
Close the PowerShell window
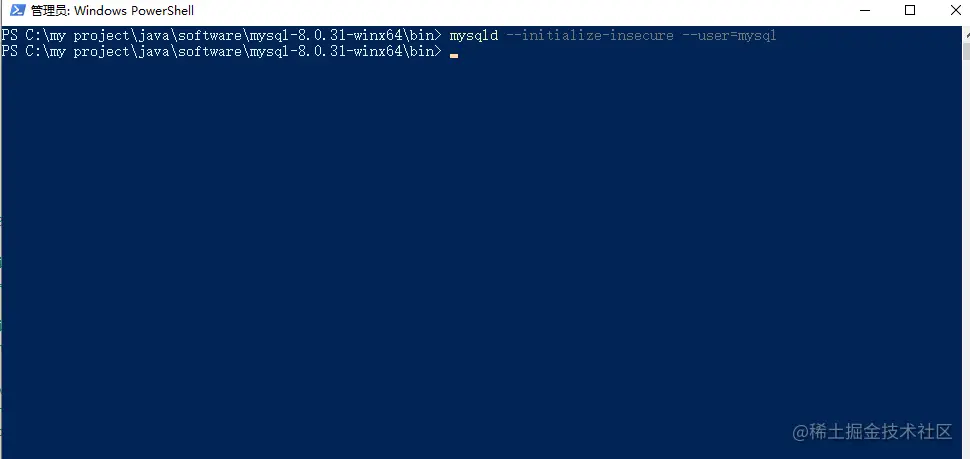957,11
